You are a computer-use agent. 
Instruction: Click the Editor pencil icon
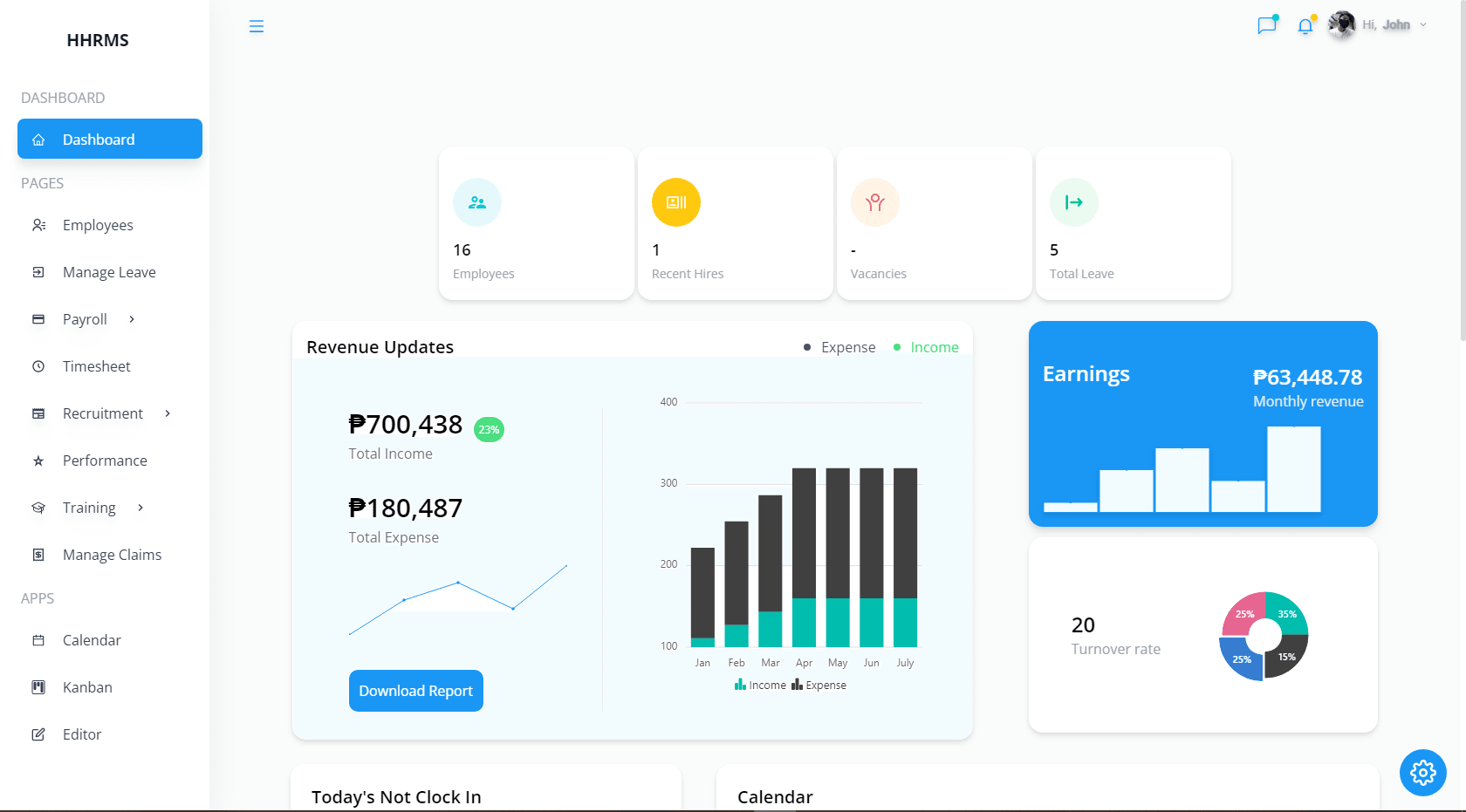pyautogui.click(x=38, y=734)
